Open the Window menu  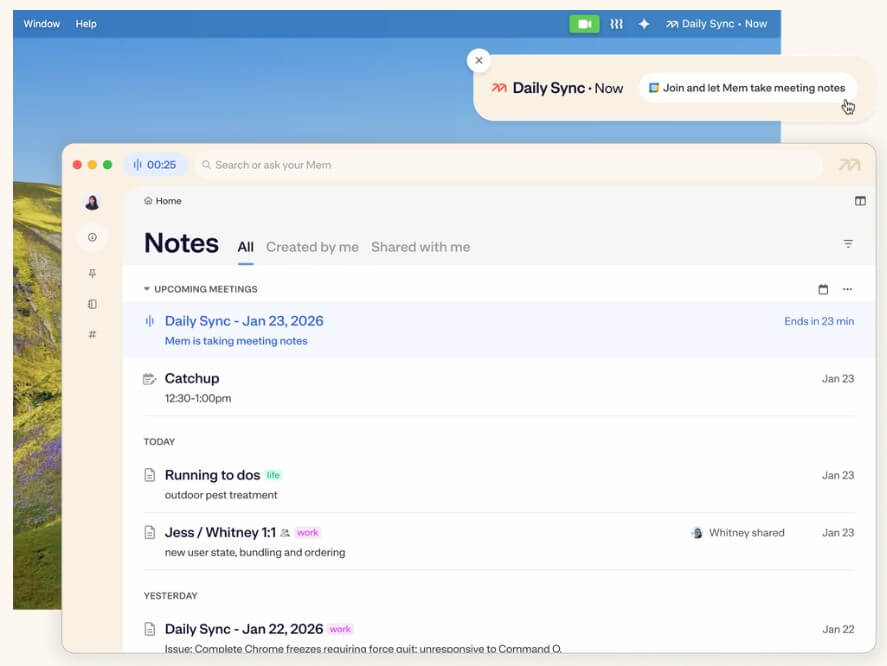click(x=41, y=24)
